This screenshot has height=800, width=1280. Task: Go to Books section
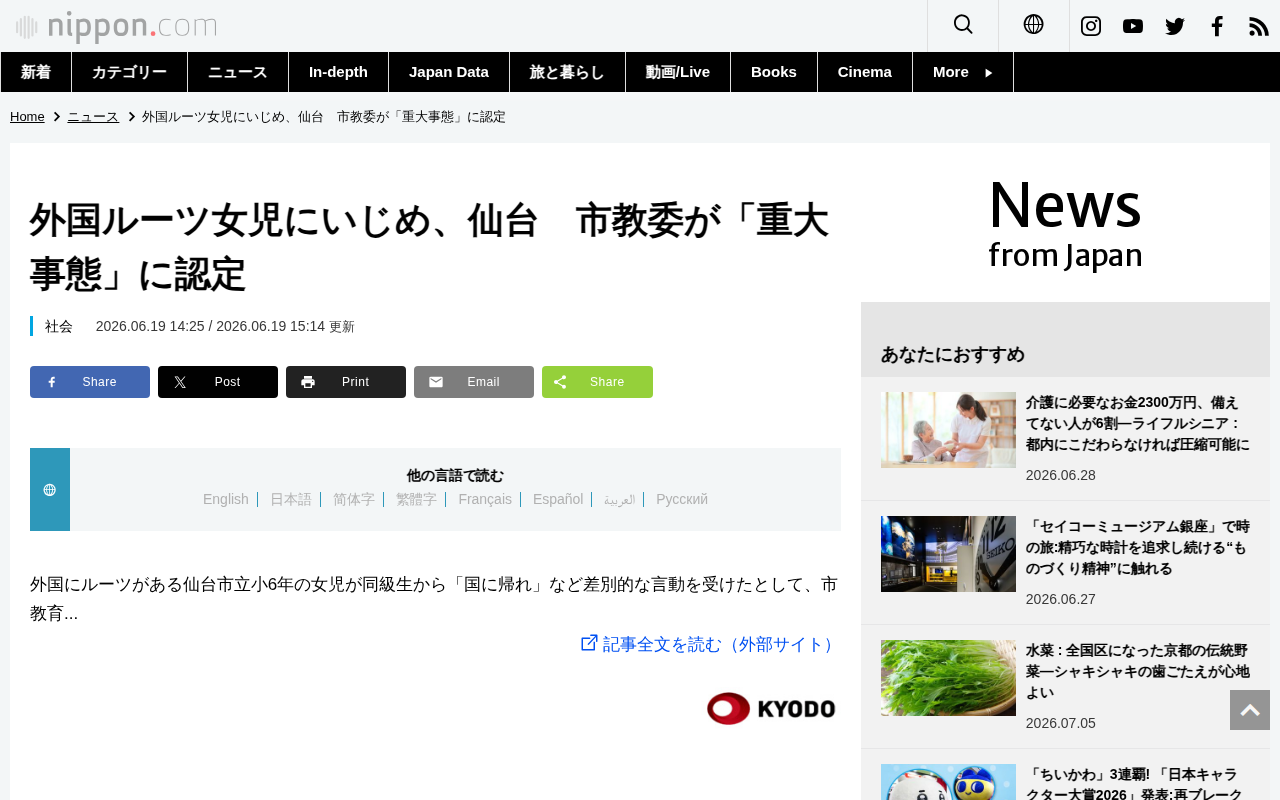pyautogui.click(x=774, y=72)
